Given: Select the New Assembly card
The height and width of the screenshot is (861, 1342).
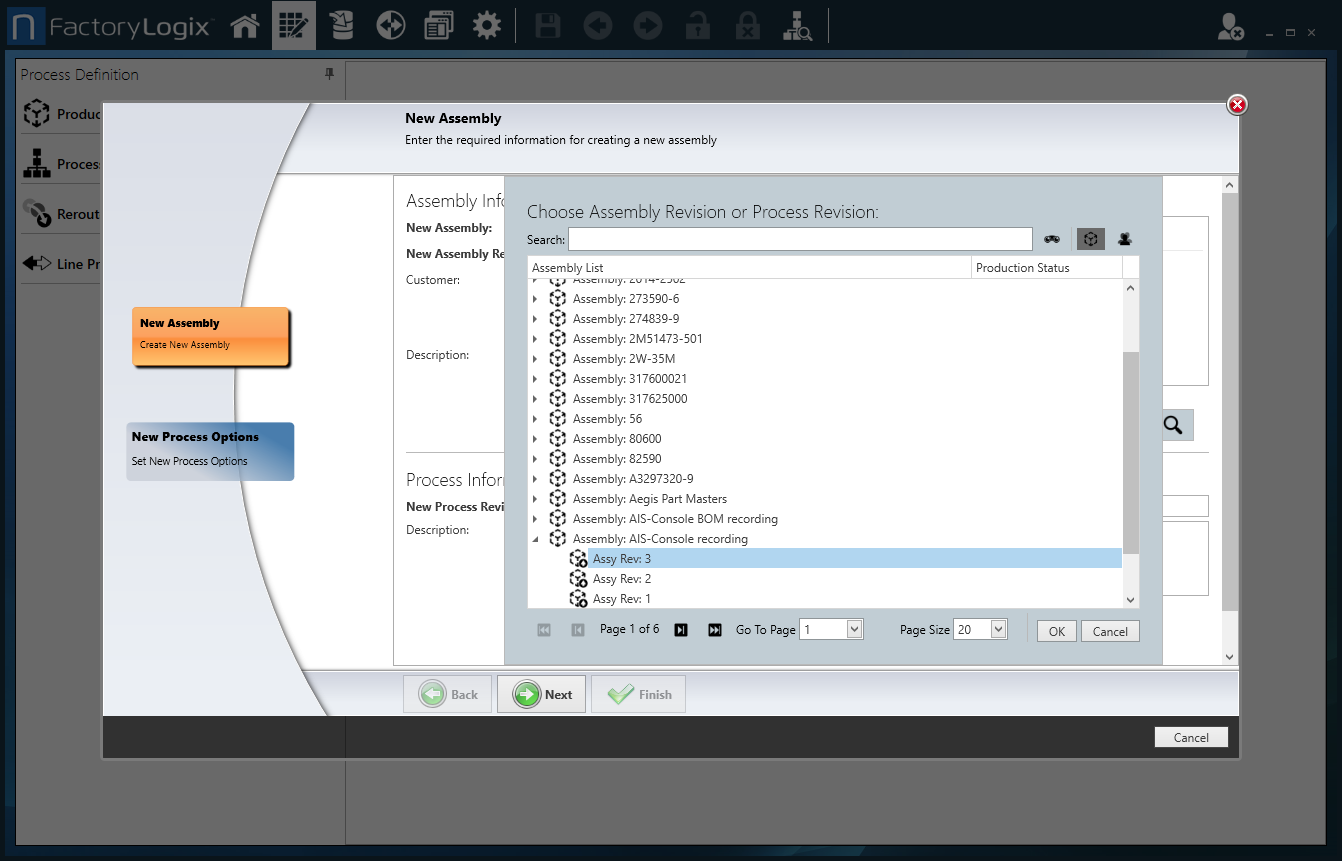Looking at the screenshot, I should click(x=210, y=337).
